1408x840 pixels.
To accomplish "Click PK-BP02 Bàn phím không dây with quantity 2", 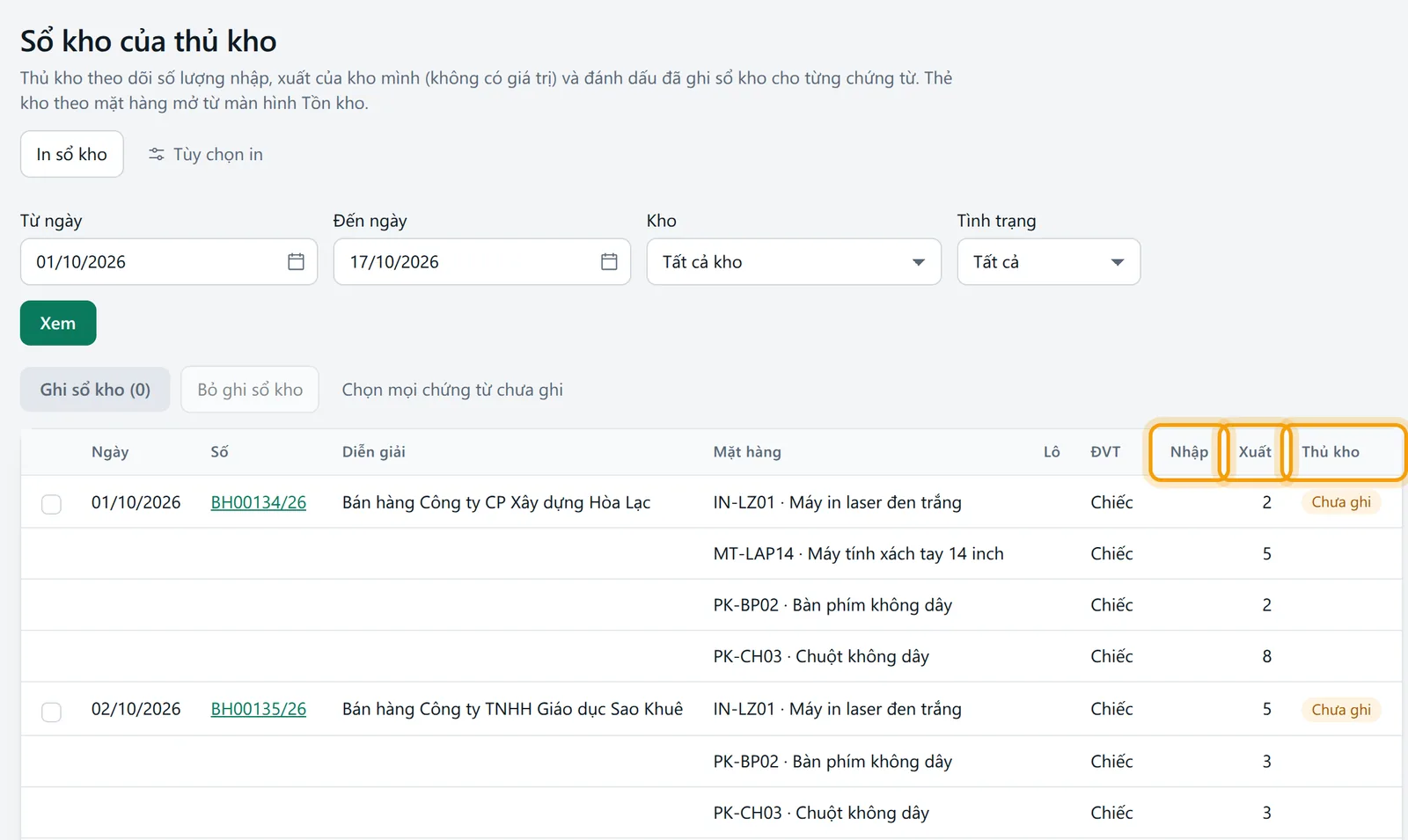I will [832, 605].
